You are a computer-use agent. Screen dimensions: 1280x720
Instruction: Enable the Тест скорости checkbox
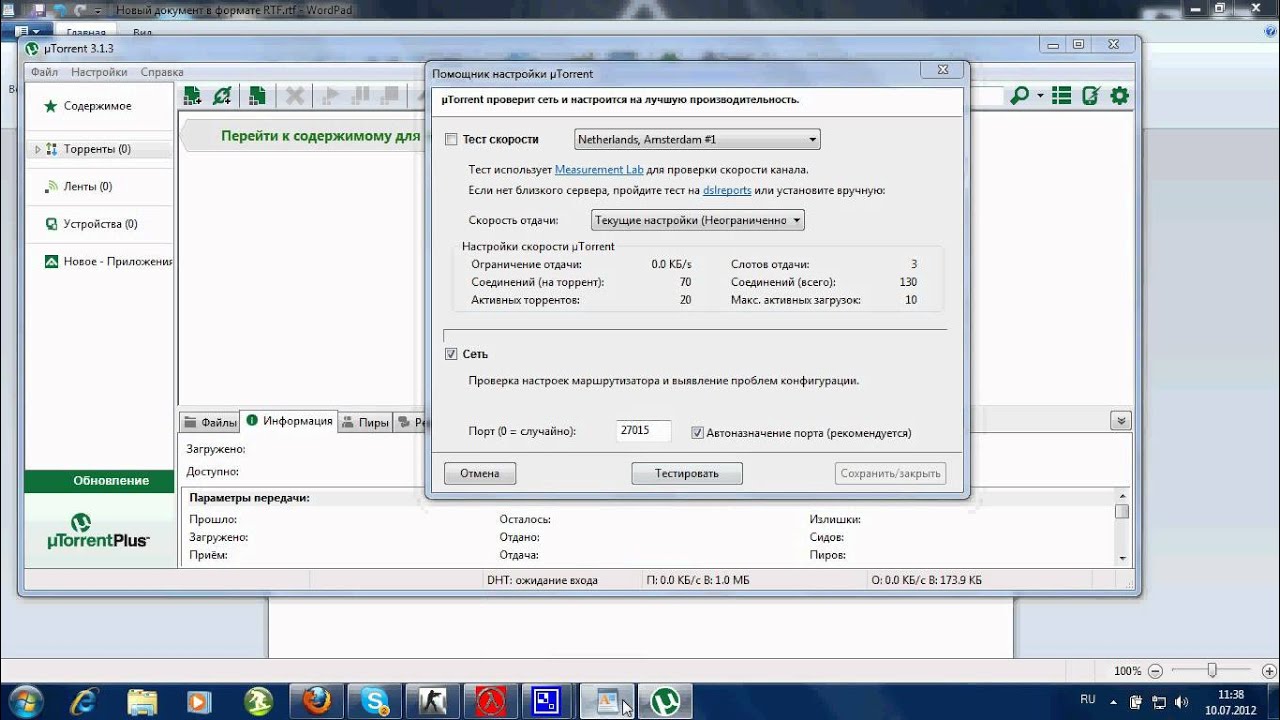[451, 140]
